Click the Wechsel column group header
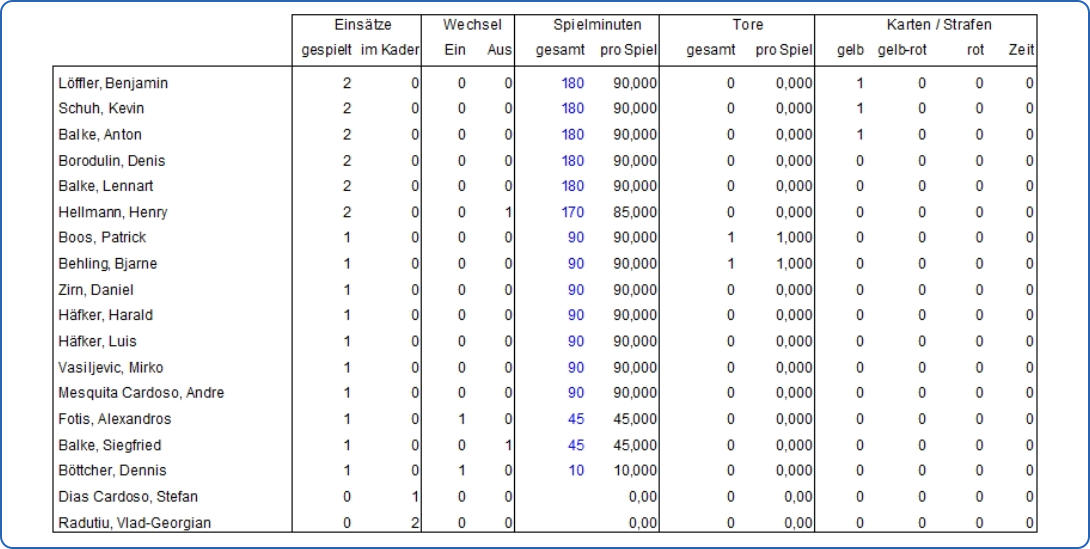 click(x=473, y=25)
